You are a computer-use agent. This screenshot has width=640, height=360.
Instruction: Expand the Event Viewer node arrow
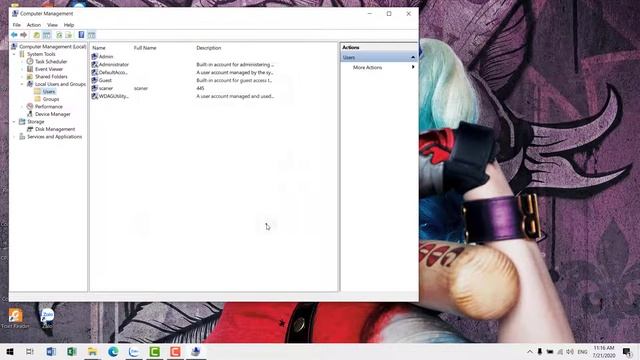(x=22, y=69)
